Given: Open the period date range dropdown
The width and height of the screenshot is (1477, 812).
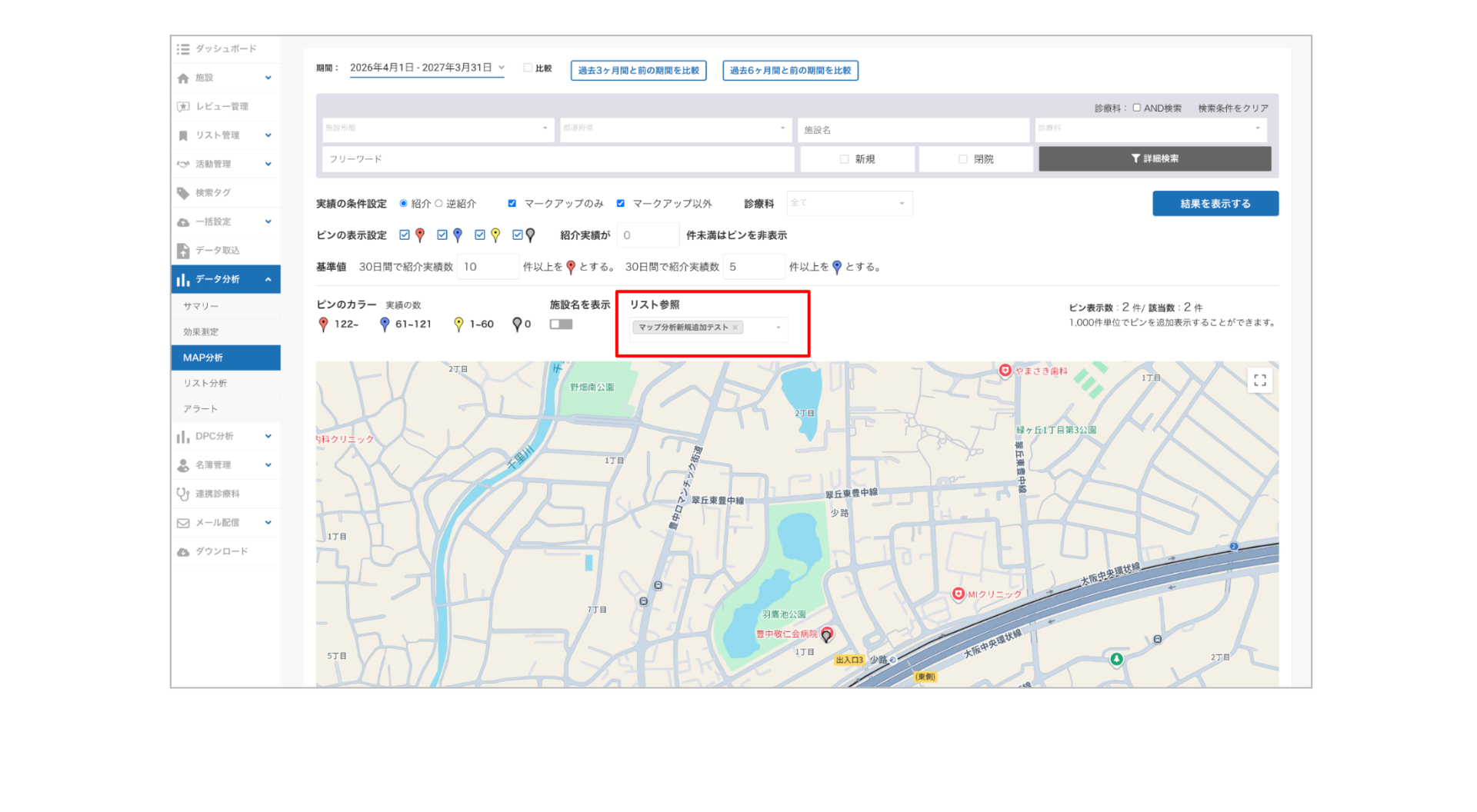Looking at the screenshot, I should pos(427,68).
